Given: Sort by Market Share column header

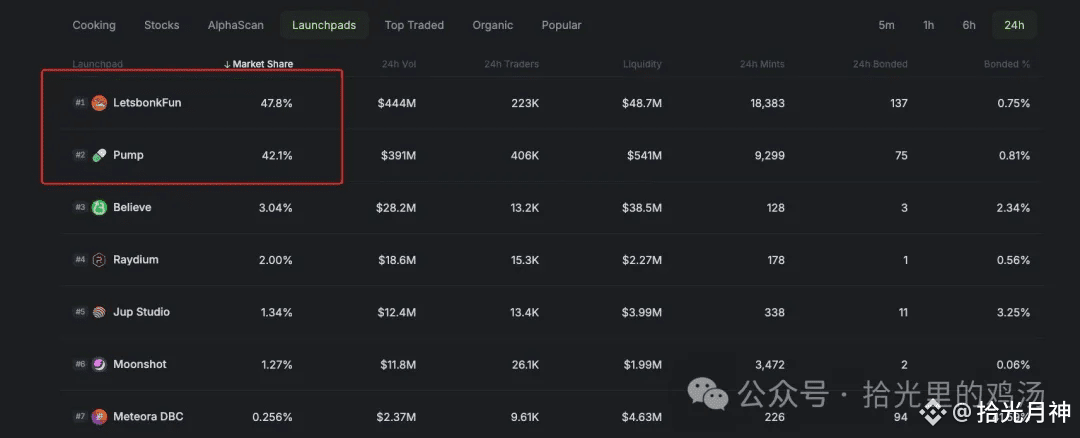Looking at the screenshot, I should click(x=258, y=64).
